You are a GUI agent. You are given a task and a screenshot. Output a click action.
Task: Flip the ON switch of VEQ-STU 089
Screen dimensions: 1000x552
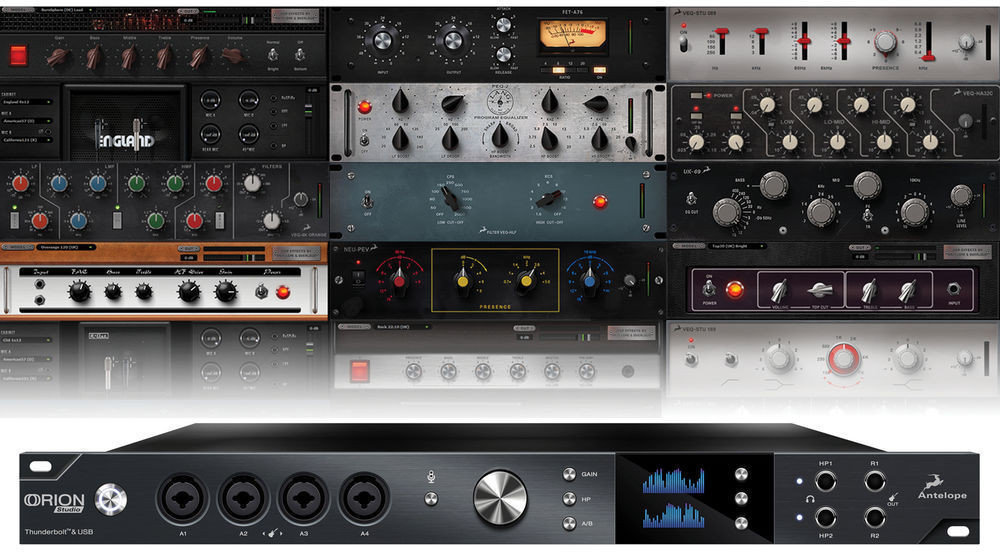(684, 44)
